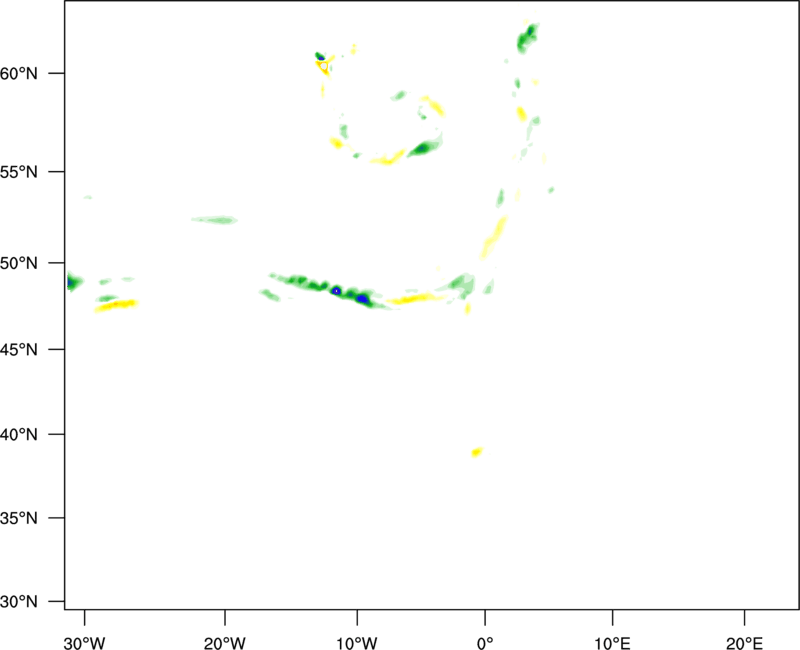800x650 pixels.
Task: Click the 35°N latitude label
Action: click(19, 518)
